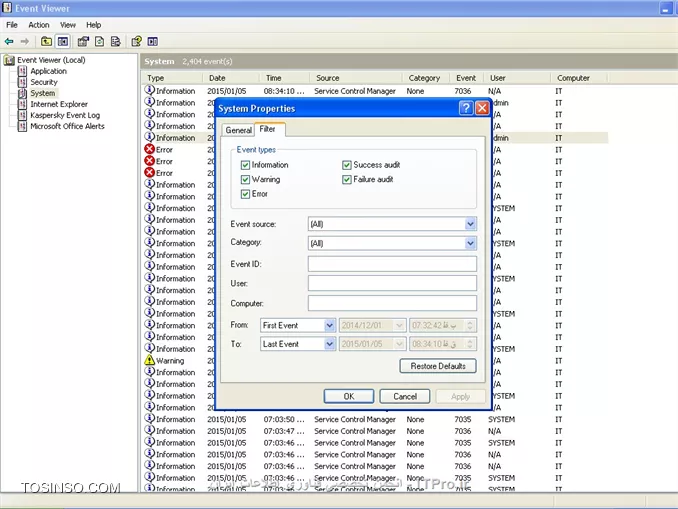
Task: Click the To time spinner control
Action: click(470, 344)
